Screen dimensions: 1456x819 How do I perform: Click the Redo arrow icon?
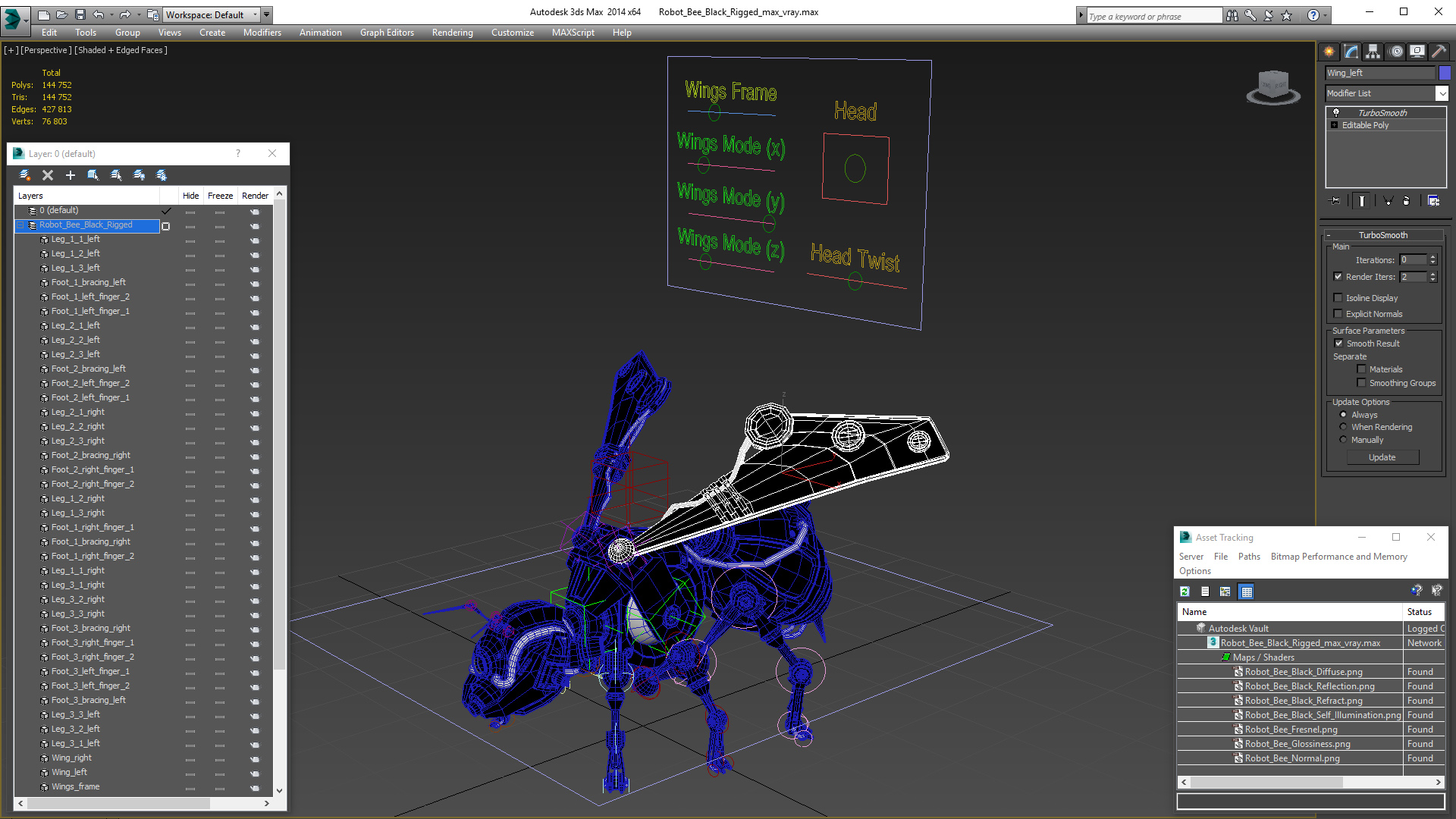coord(125,14)
